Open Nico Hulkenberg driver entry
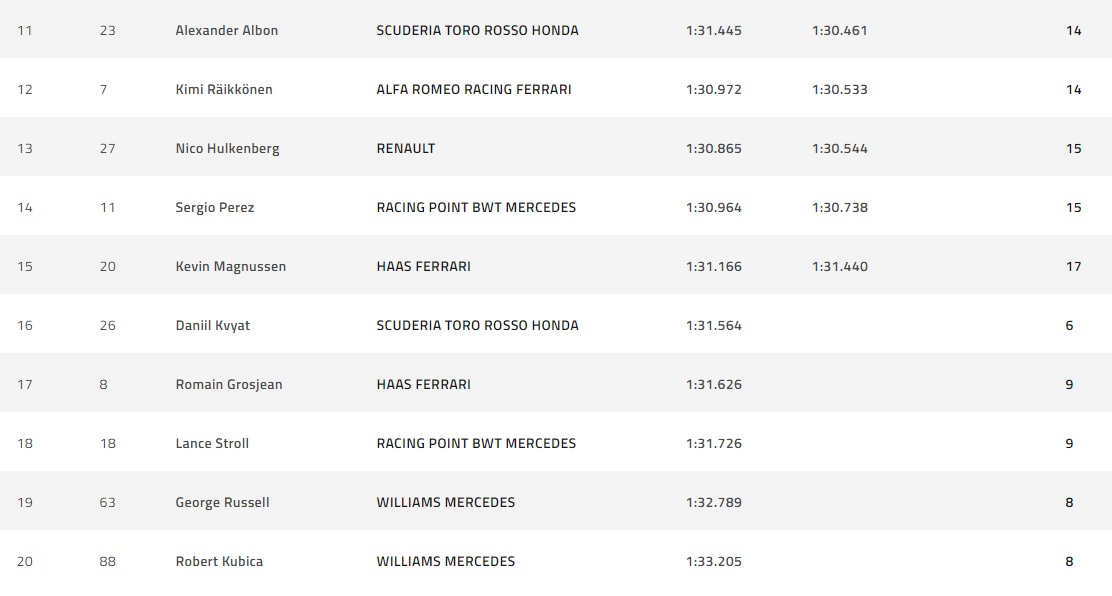The width and height of the screenshot is (1112, 596). 227,148
